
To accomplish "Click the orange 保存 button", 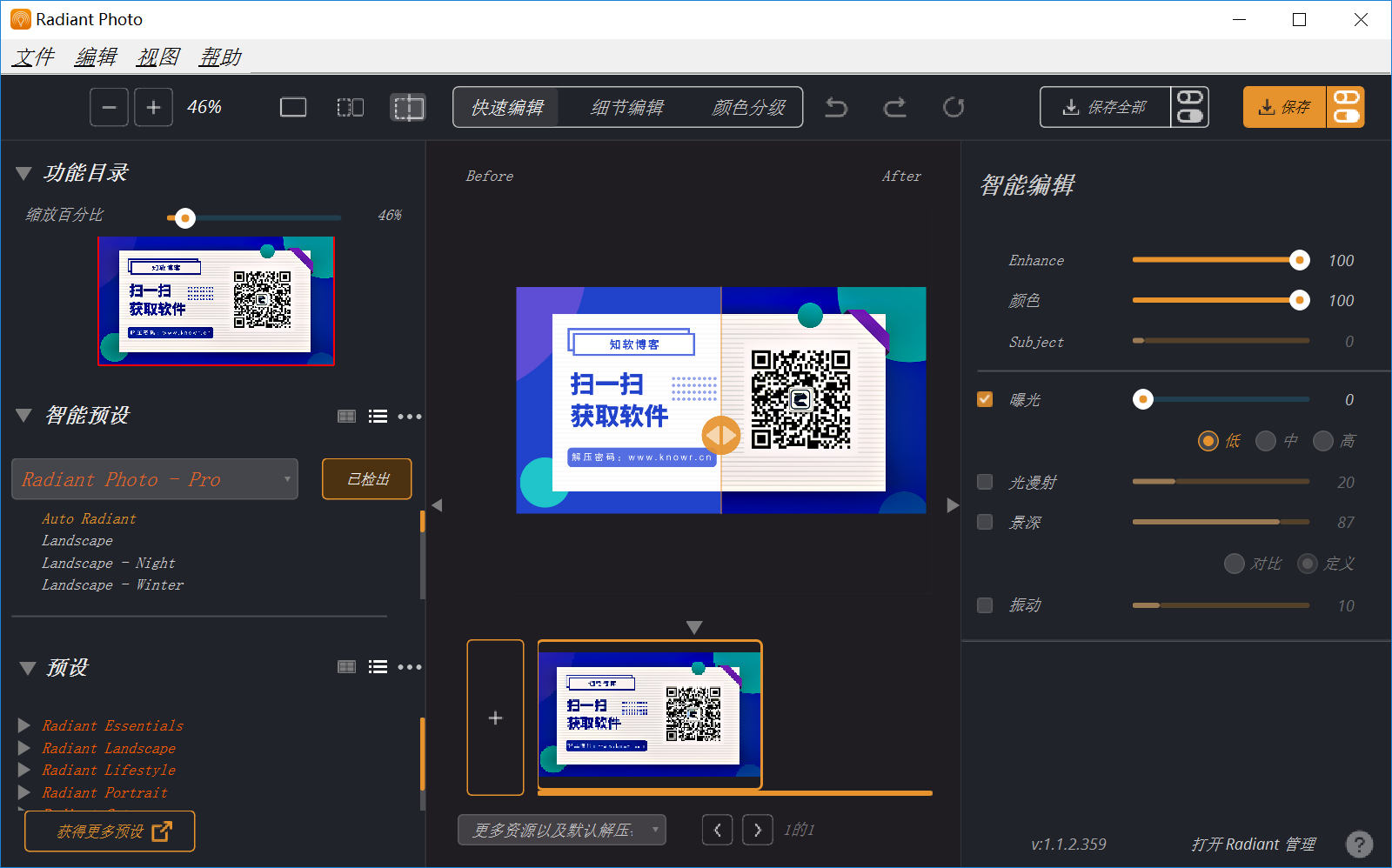I will tap(1285, 107).
